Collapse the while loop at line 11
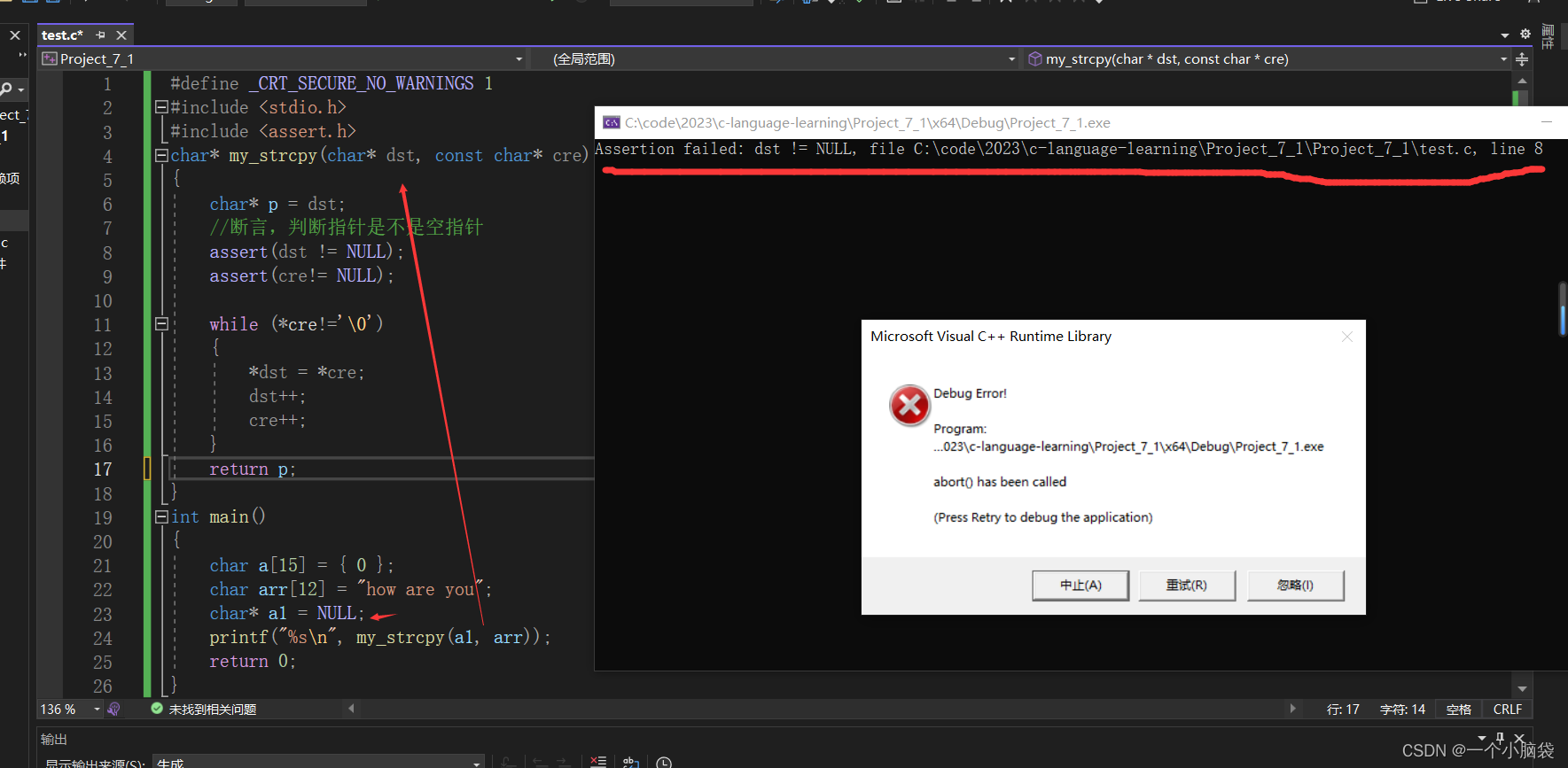This screenshot has height=768, width=1568. [x=161, y=324]
